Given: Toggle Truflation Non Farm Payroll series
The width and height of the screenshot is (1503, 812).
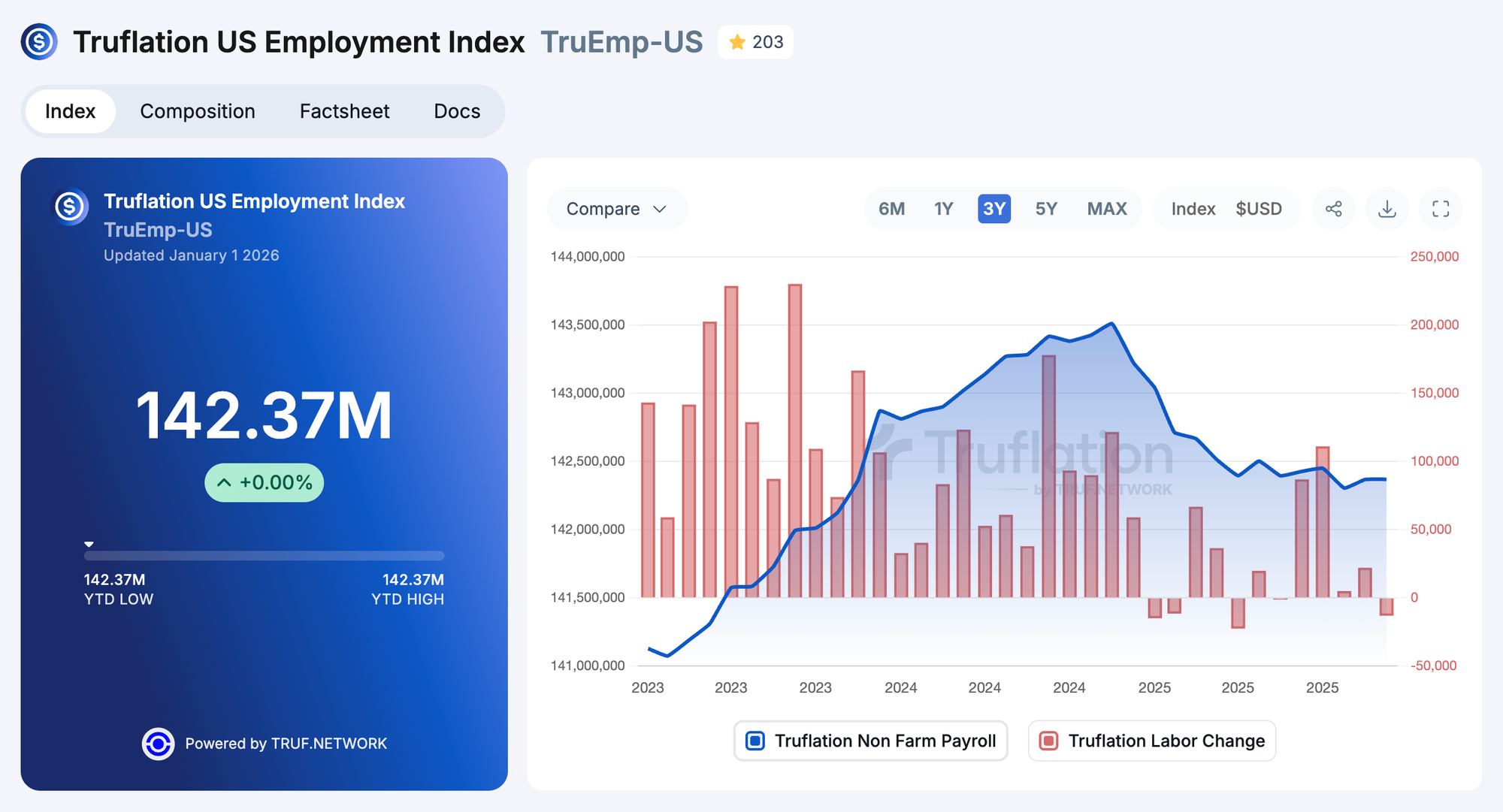Looking at the screenshot, I should [870, 741].
